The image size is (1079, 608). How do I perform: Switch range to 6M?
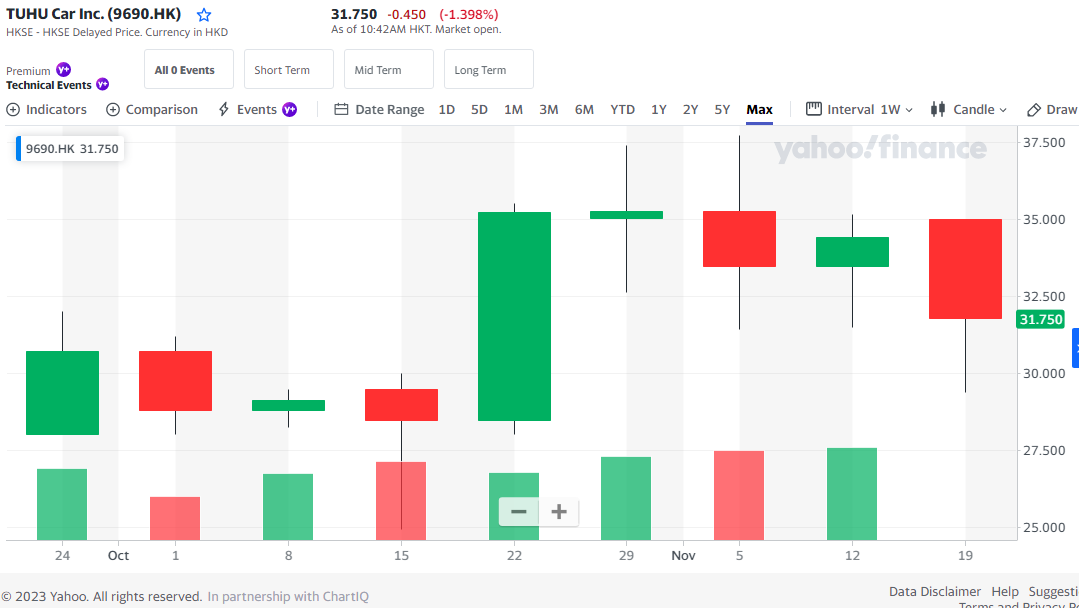click(x=584, y=109)
